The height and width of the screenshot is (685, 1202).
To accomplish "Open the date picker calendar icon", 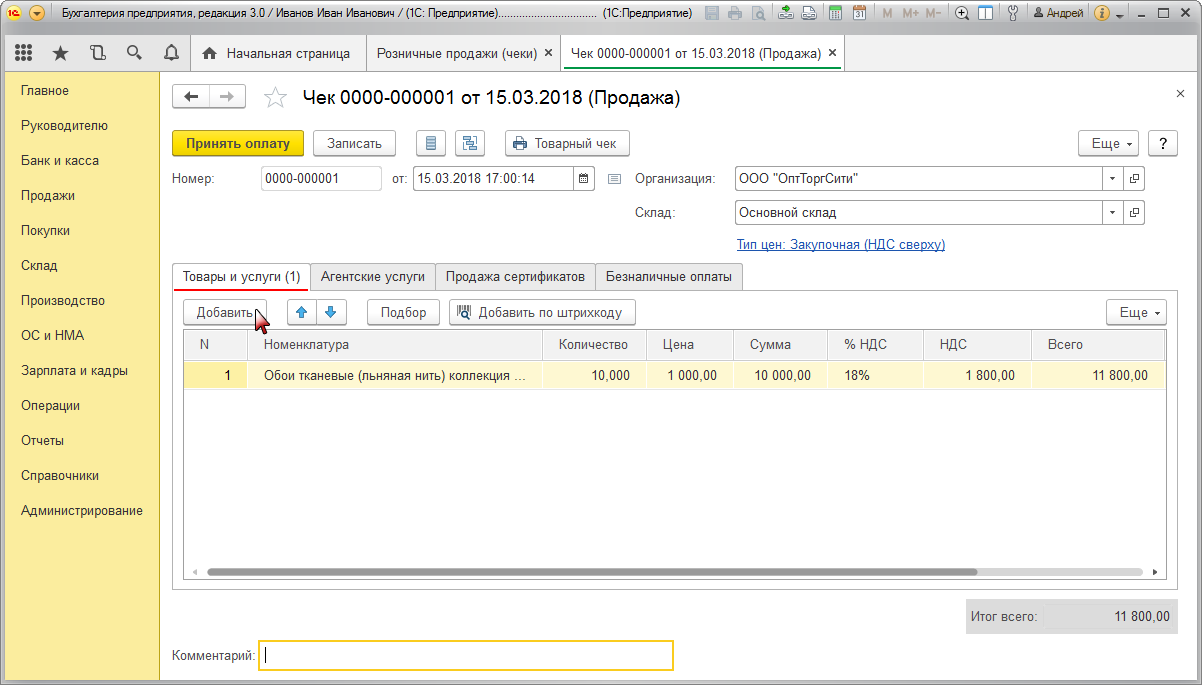I will [585, 179].
